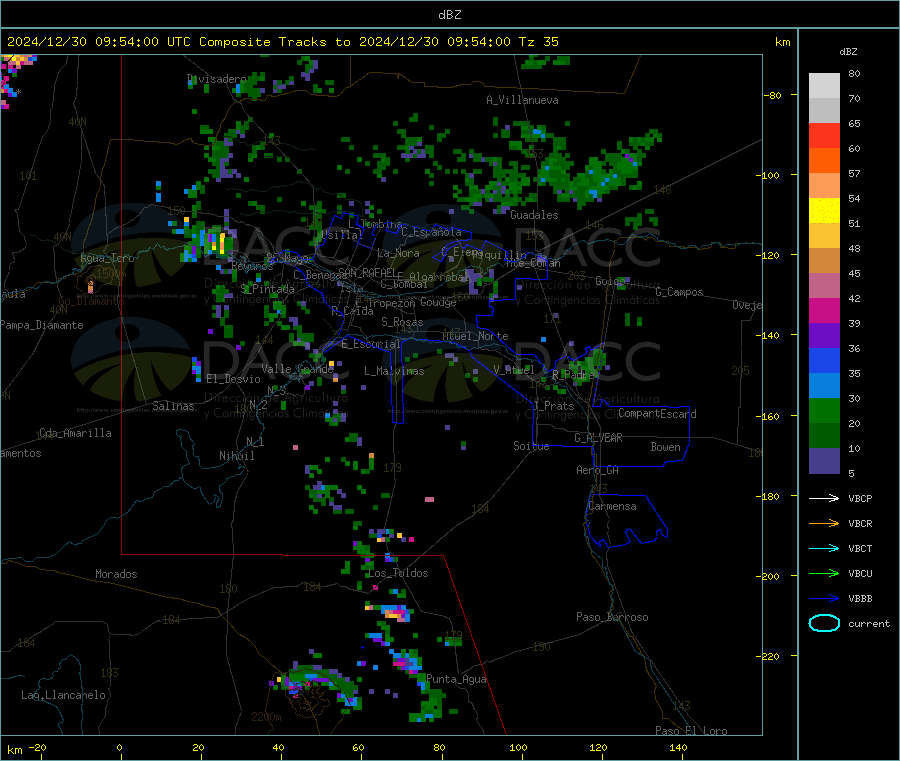The height and width of the screenshot is (761, 900).
Task: Click the orange VBCR arrow legend icon
Action: pyautogui.click(x=824, y=523)
